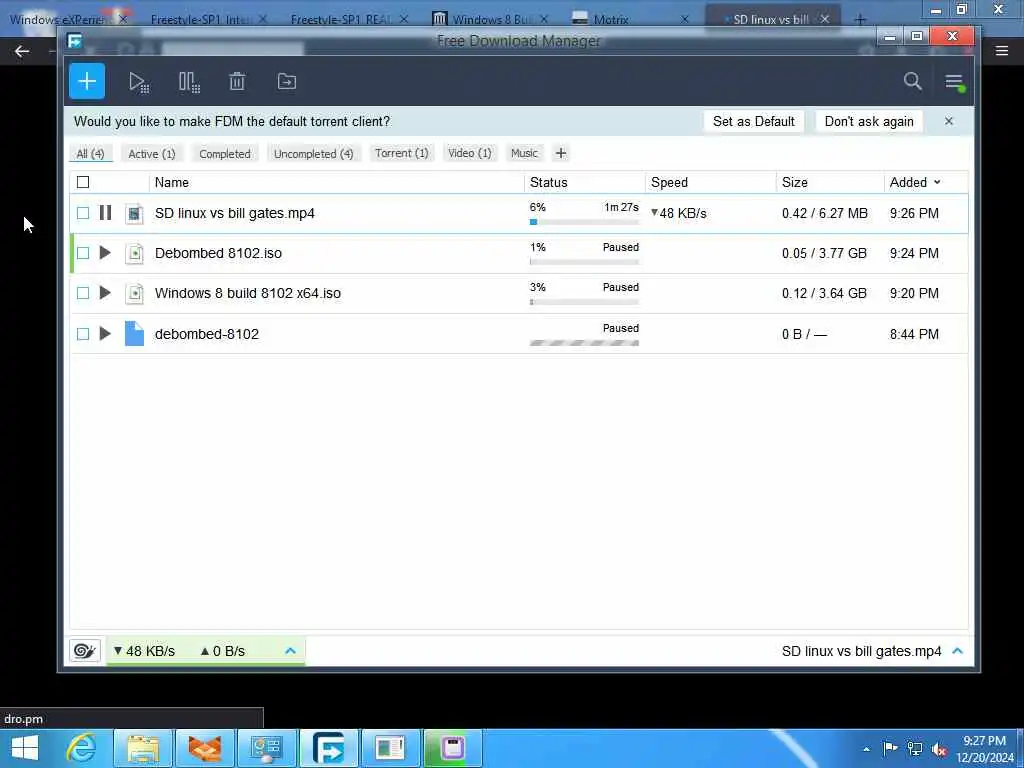Select the All (4) filter tab
Screen dimensions: 1024x768
pos(90,153)
